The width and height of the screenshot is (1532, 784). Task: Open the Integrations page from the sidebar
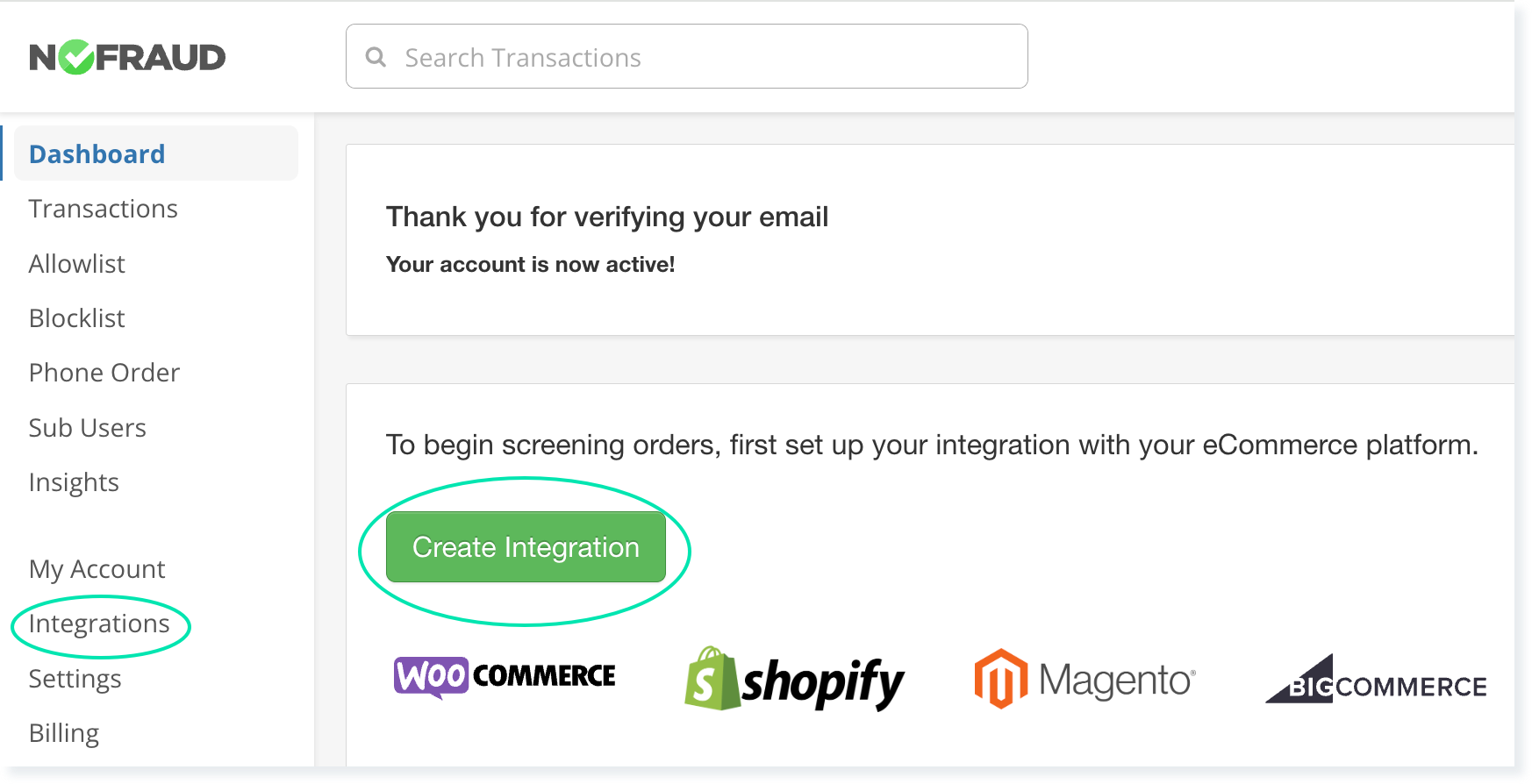click(99, 624)
